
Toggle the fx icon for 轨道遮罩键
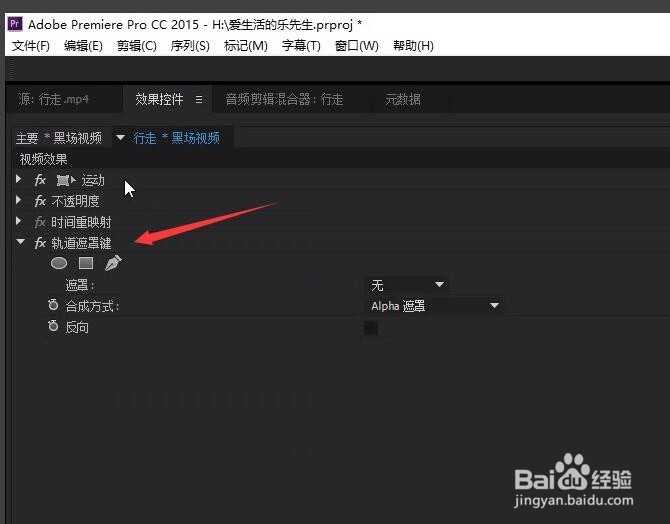point(40,243)
